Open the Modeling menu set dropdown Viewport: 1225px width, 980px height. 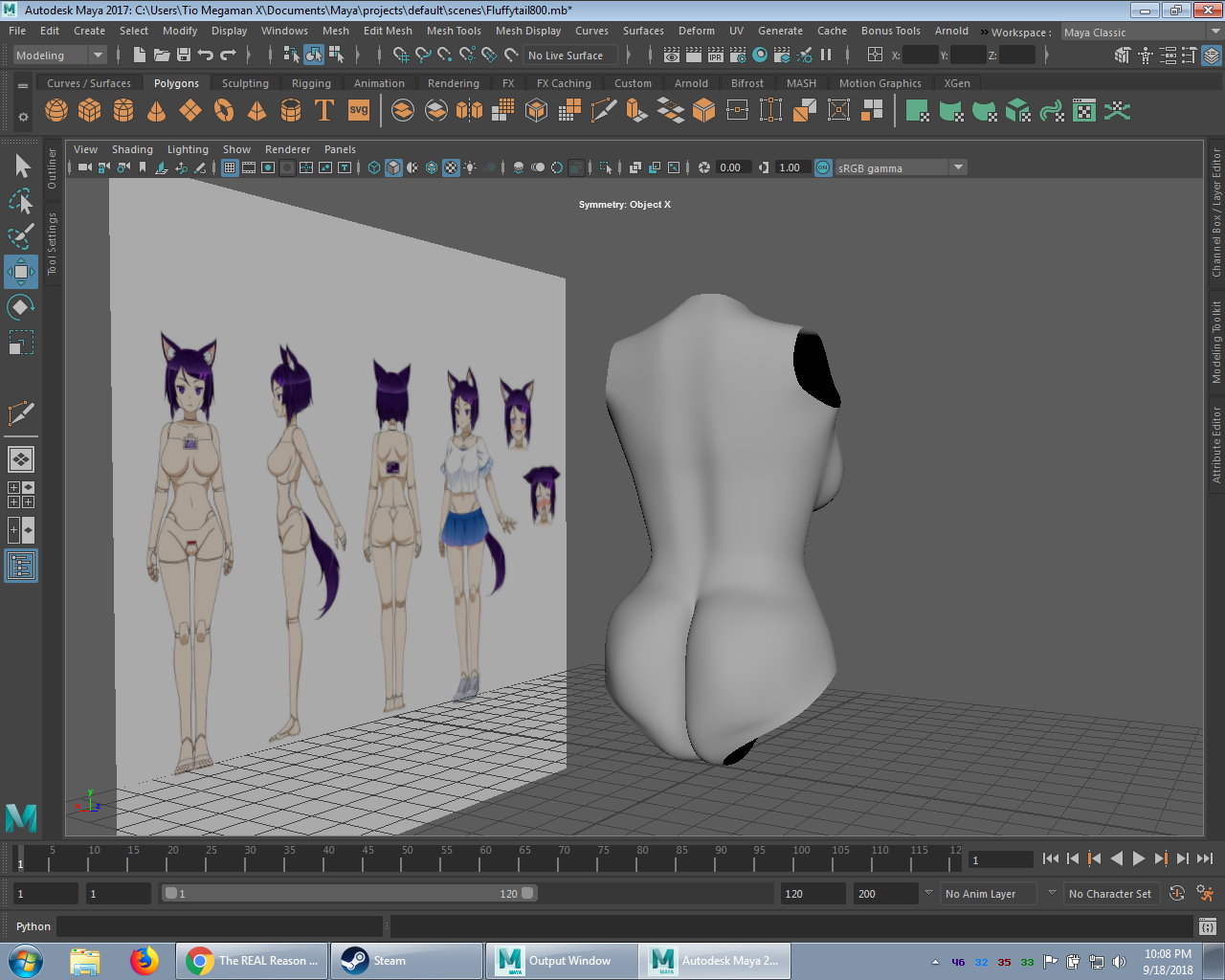(x=59, y=56)
